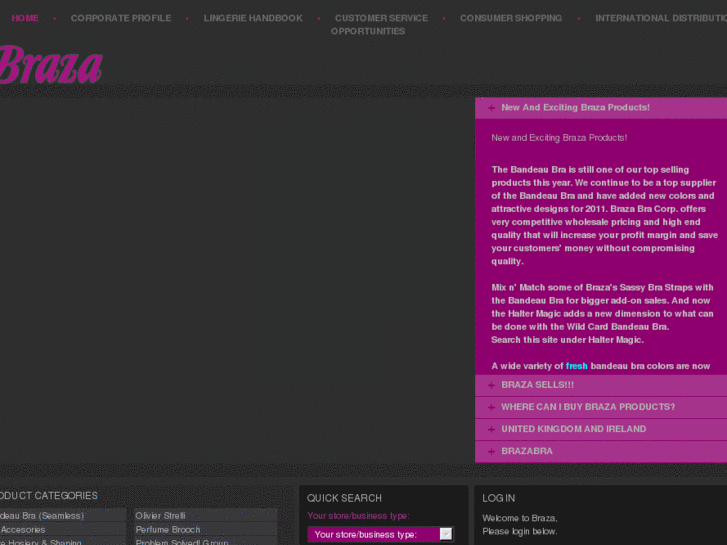Open the Perfume Brooch category
This screenshot has width=727, height=545.
(205, 529)
